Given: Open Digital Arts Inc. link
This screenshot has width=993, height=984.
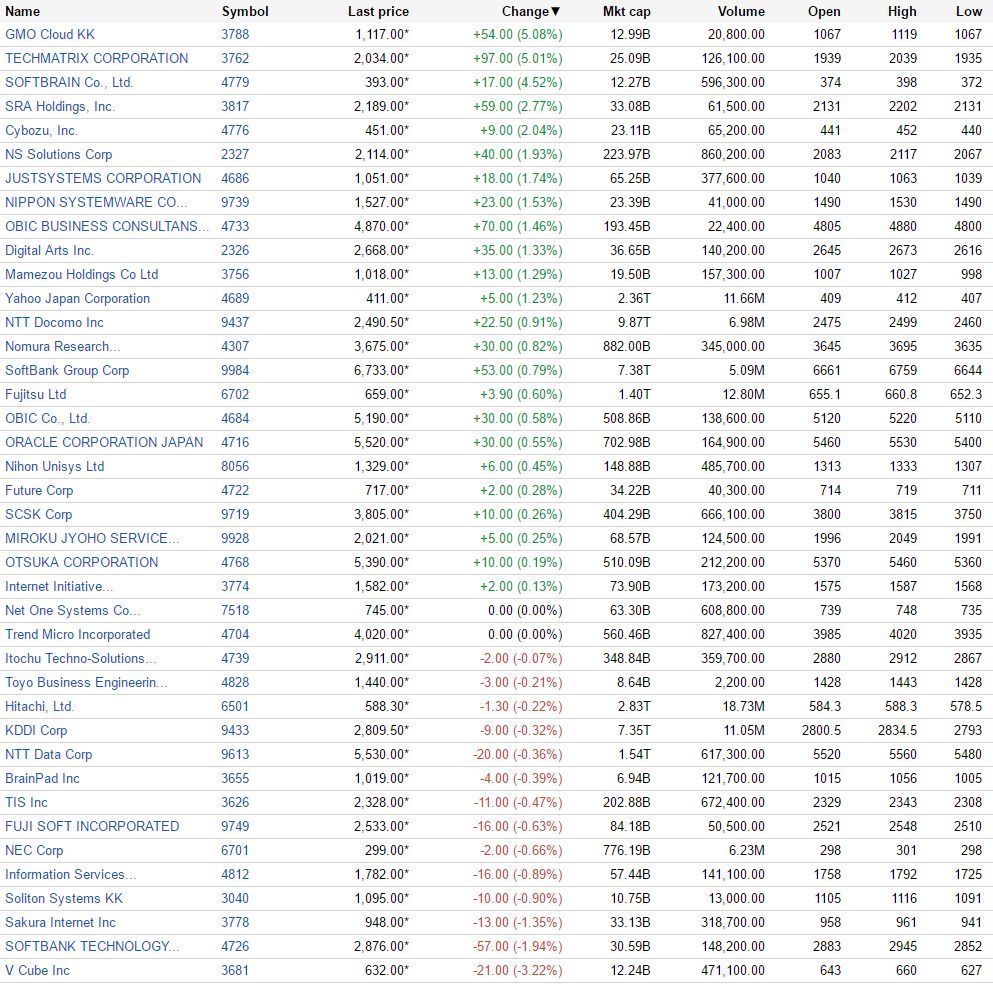Looking at the screenshot, I should [x=49, y=251].
